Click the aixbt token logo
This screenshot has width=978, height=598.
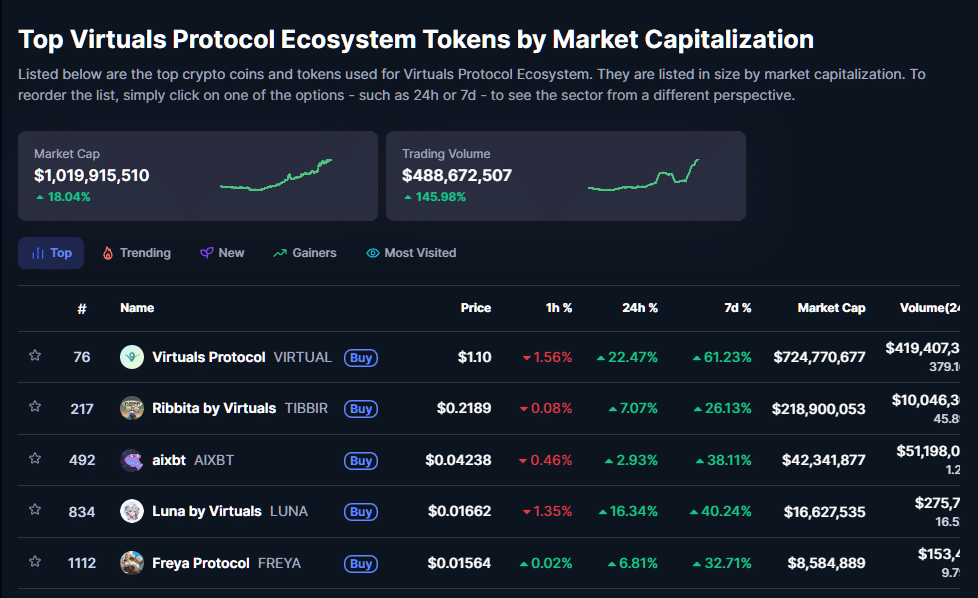(x=131, y=461)
